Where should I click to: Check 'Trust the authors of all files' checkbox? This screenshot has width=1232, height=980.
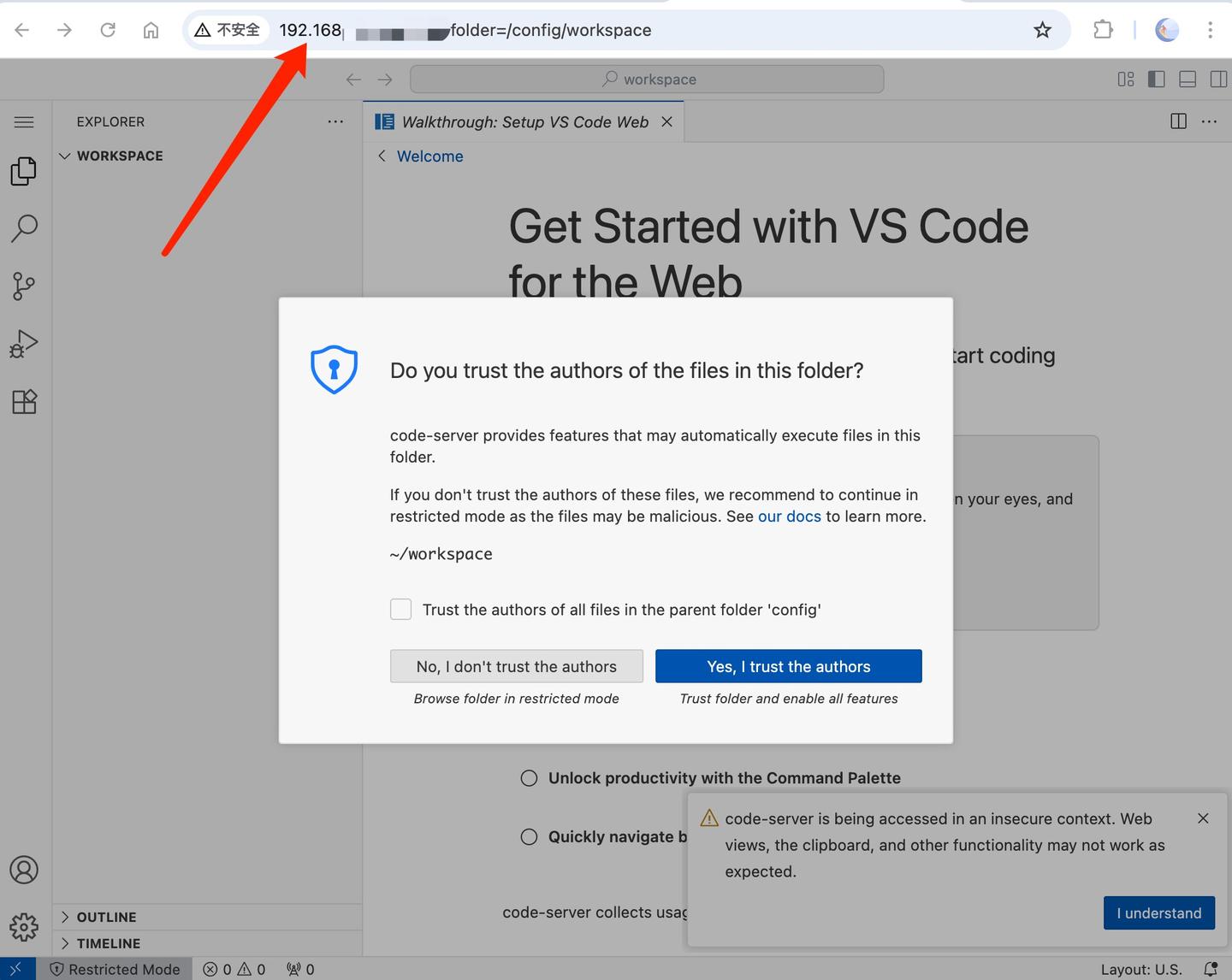tap(401, 609)
